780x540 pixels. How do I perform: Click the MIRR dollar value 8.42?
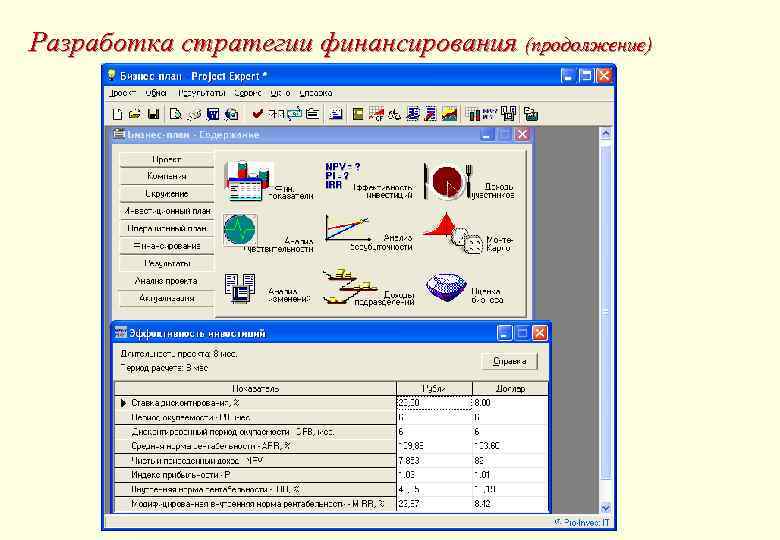tap(483, 504)
